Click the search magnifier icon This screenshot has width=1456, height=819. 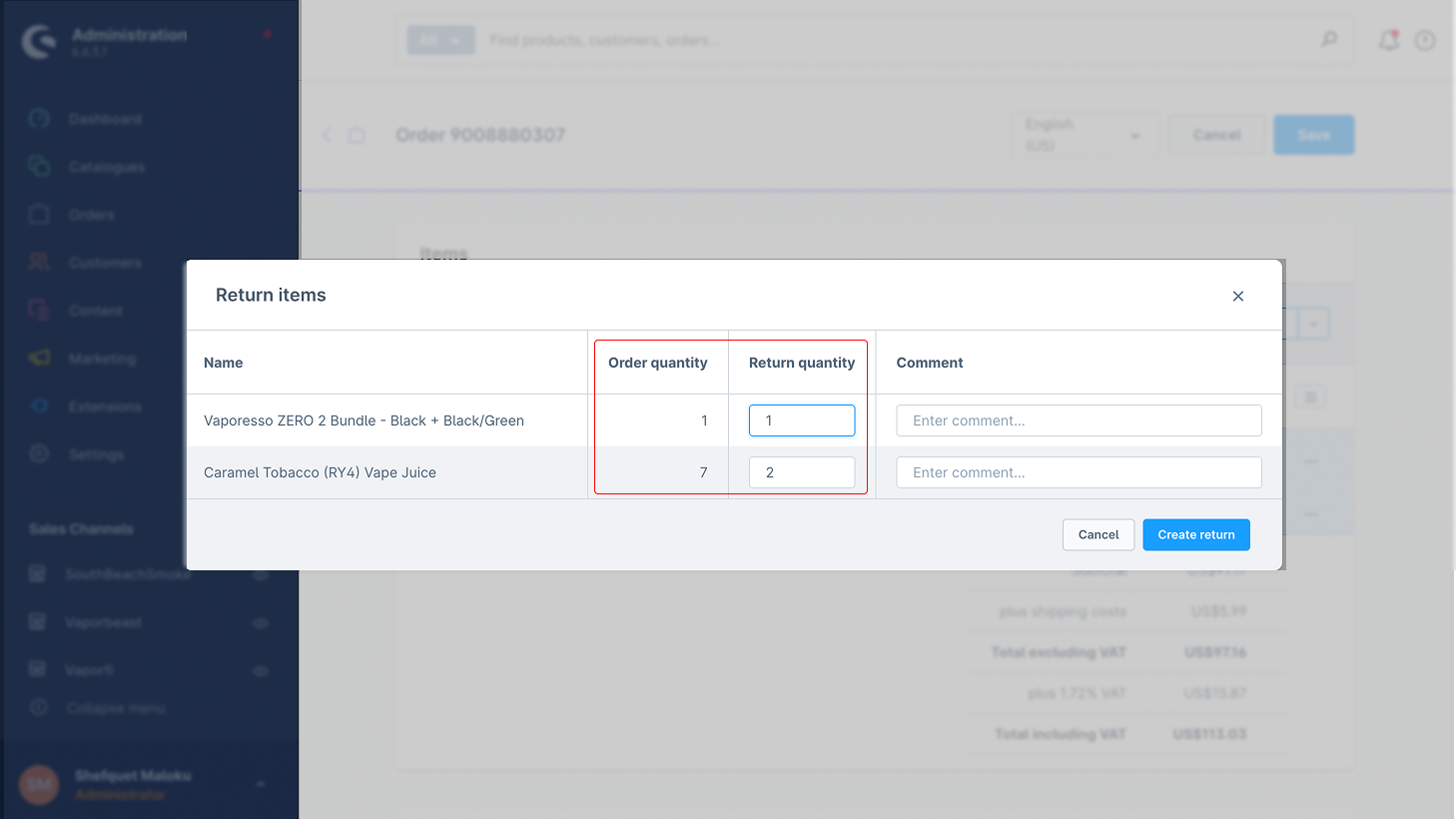(x=1329, y=40)
